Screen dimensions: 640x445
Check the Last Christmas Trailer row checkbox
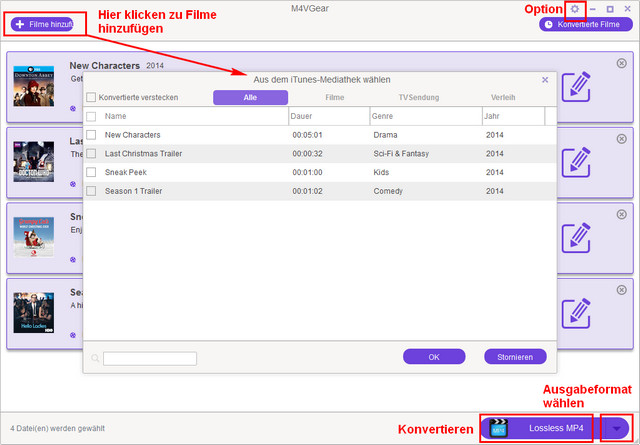pos(91,154)
